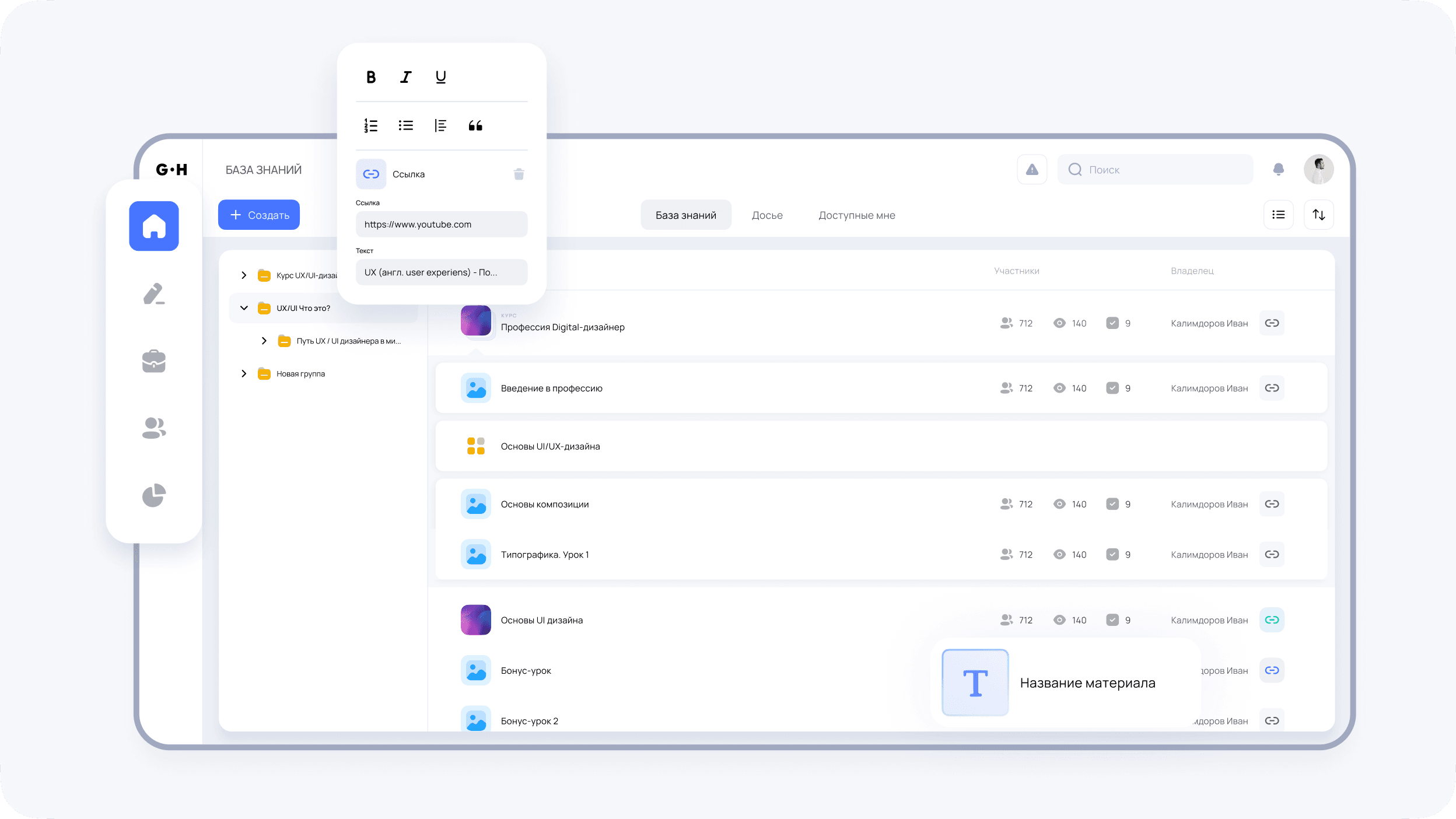This screenshot has height=819, width=1456.
Task: Switch to the Досье tab
Action: pos(767,215)
